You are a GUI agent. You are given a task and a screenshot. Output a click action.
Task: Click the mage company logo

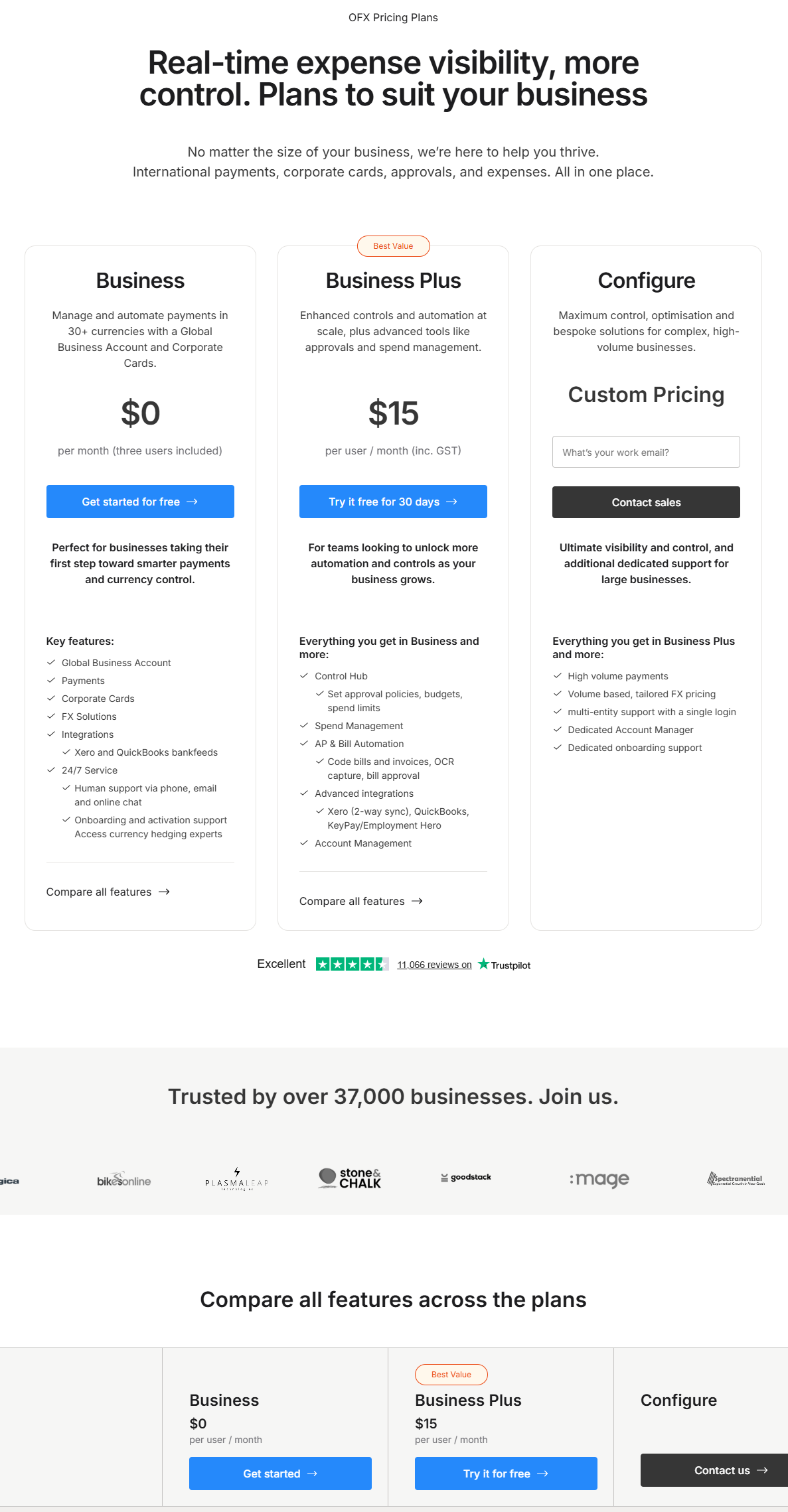coord(599,1179)
